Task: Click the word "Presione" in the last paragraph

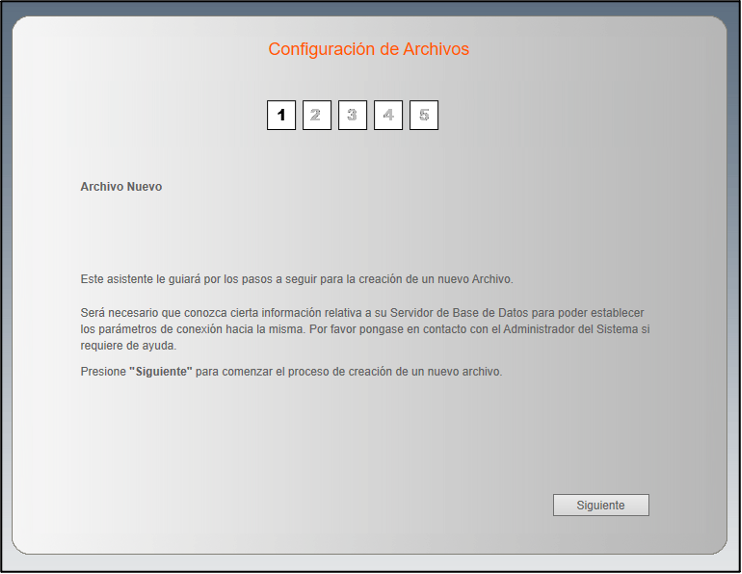Action: 103,372
